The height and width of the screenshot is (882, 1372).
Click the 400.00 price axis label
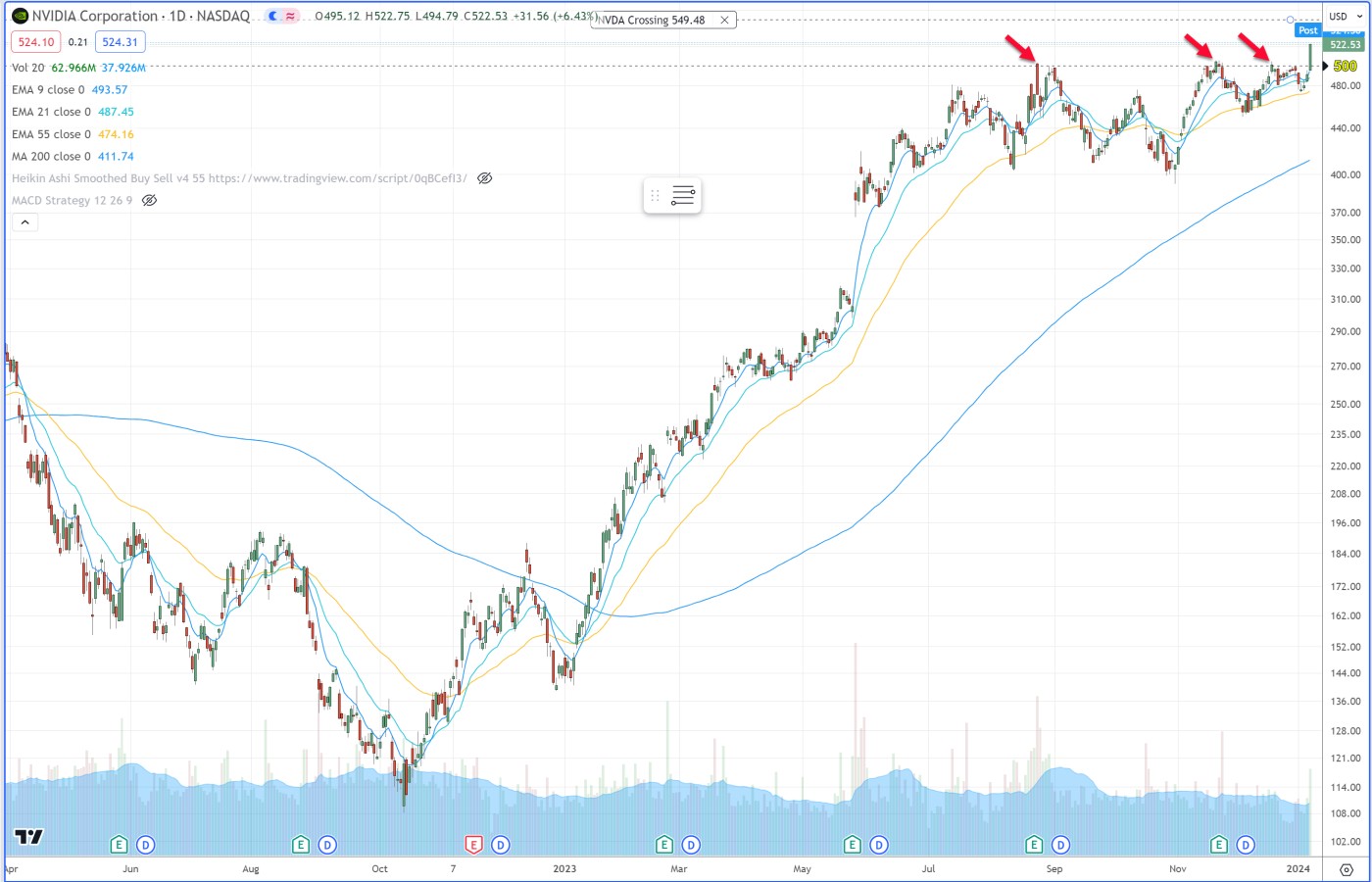1345,175
